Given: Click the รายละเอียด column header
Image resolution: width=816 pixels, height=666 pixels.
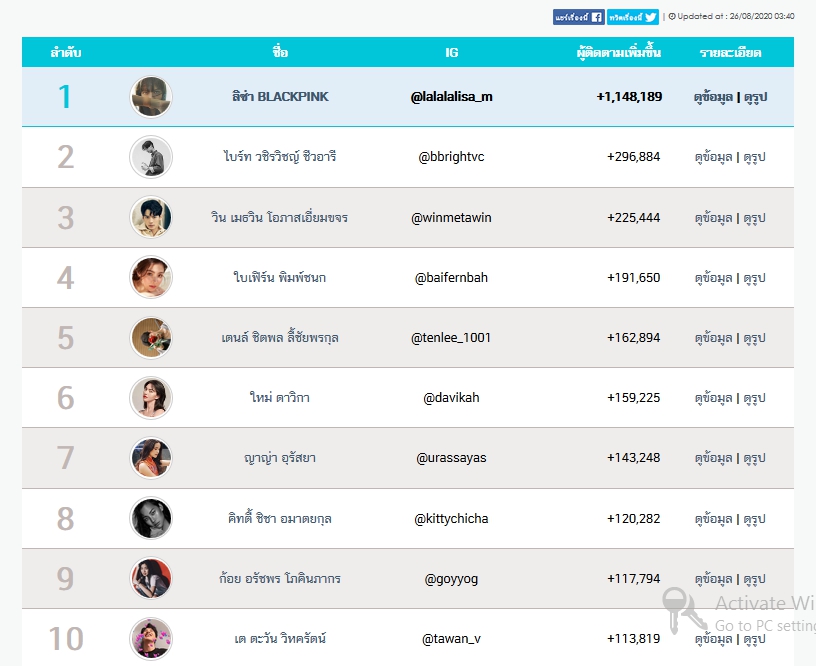Looking at the screenshot, I should (x=730, y=53).
